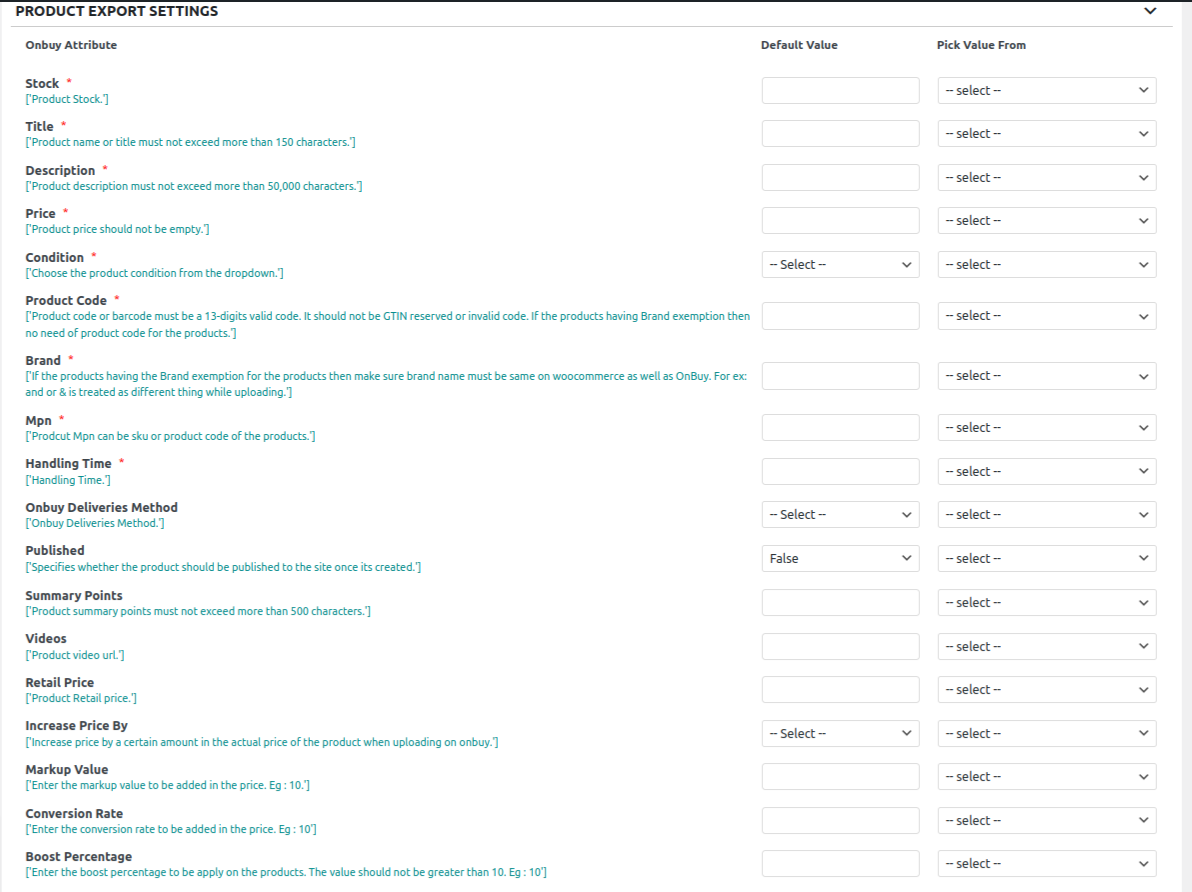The width and height of the screenshot is (1192, 892).
Task: Click the Videos default value field
Action: [x=840, y=646]
